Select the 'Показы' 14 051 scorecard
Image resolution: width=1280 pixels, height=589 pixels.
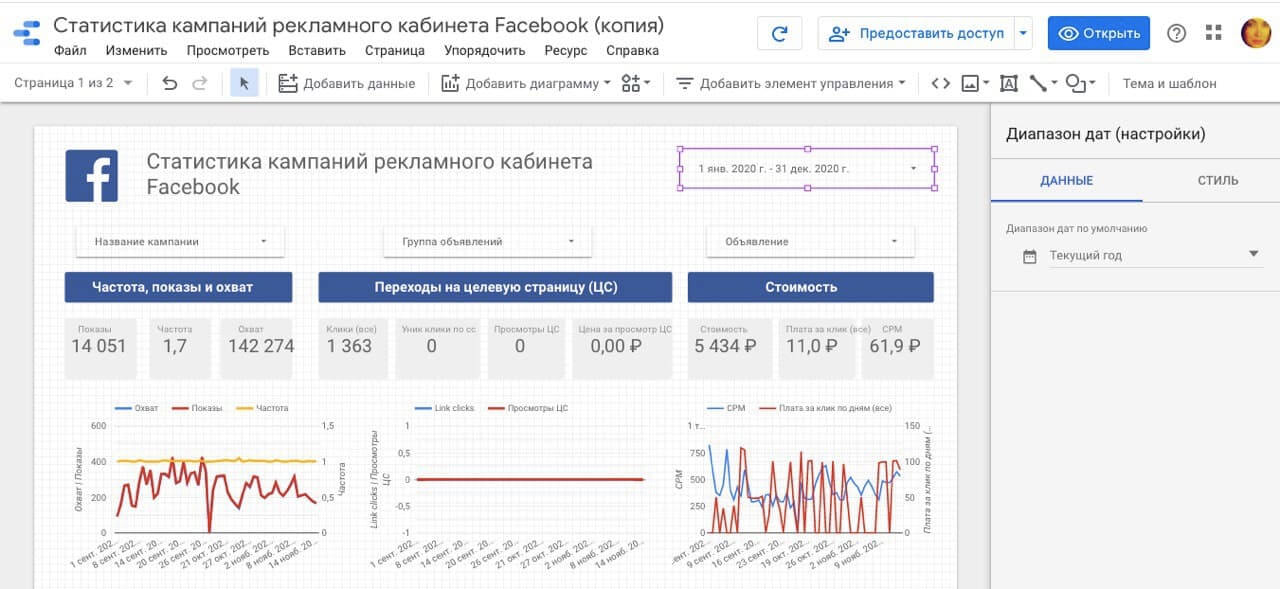pyautogui.click(x=99, y=348)
